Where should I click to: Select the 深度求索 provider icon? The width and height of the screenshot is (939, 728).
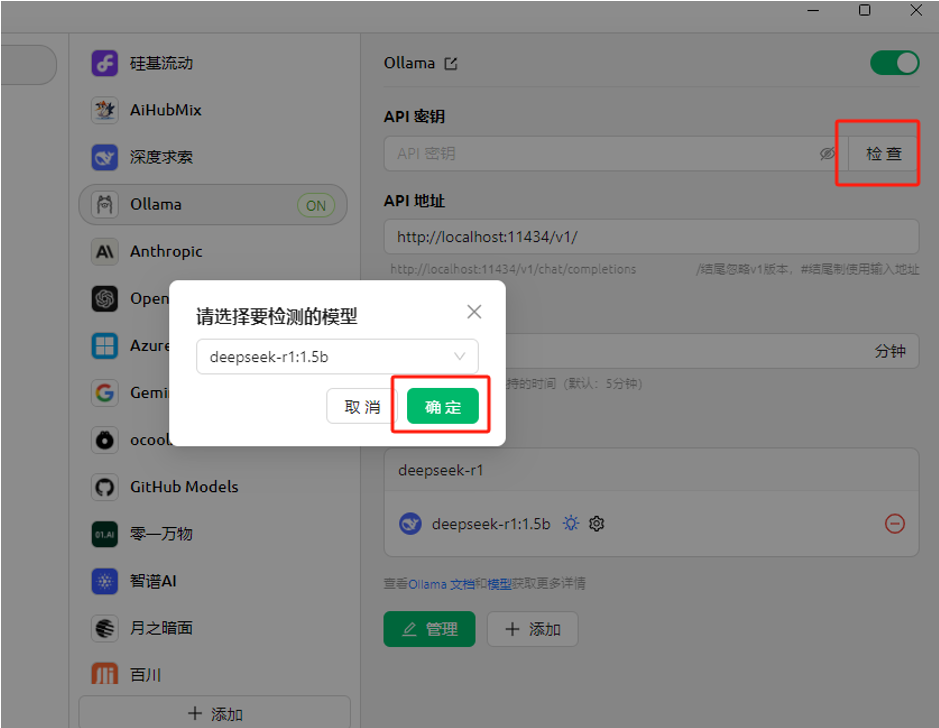click(x=105, y=157)
